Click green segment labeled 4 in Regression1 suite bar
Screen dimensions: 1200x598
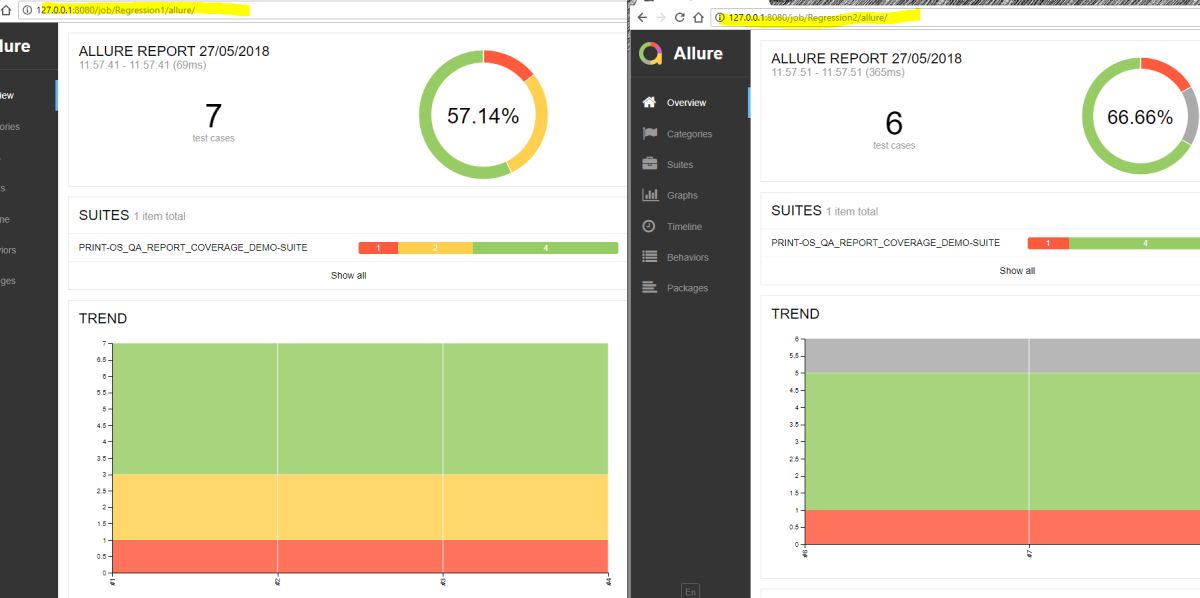(x=545, y=247)
